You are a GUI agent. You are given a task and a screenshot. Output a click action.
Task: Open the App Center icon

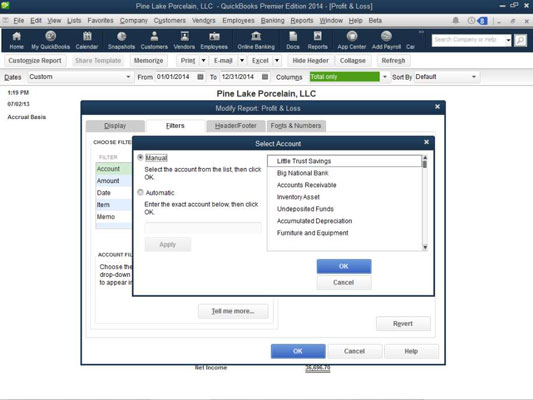point(352,40)
